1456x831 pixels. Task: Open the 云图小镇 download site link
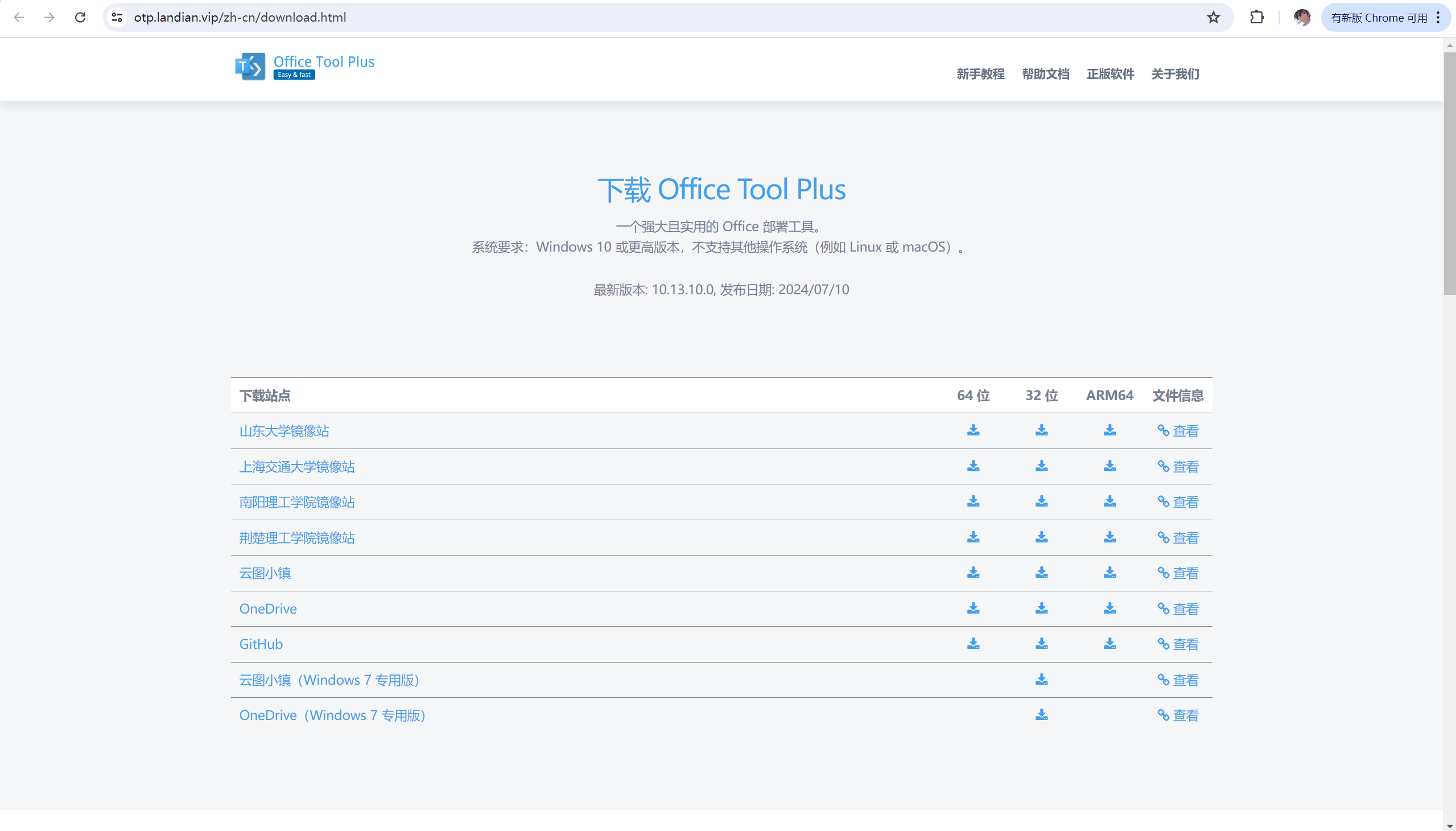click(265, 573)
